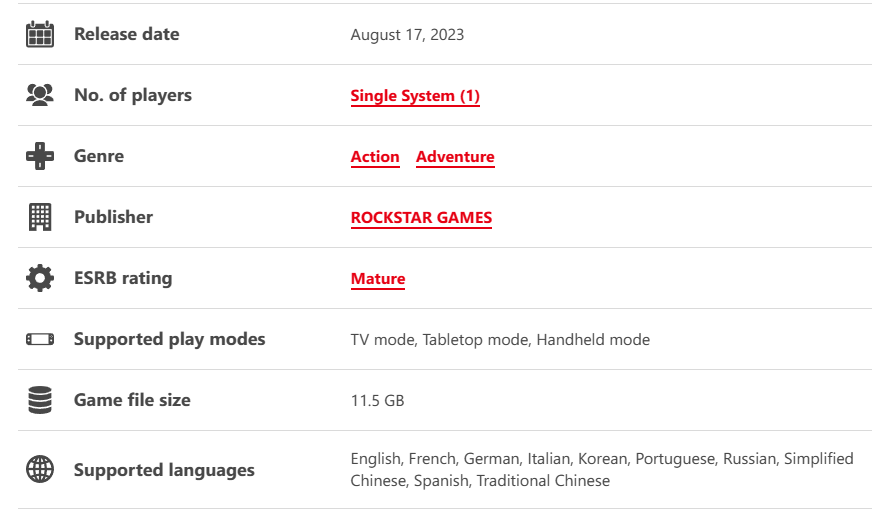Open the Mature ESRB rating link
This screenshot has height=510, width=883.
click(378, 279)
